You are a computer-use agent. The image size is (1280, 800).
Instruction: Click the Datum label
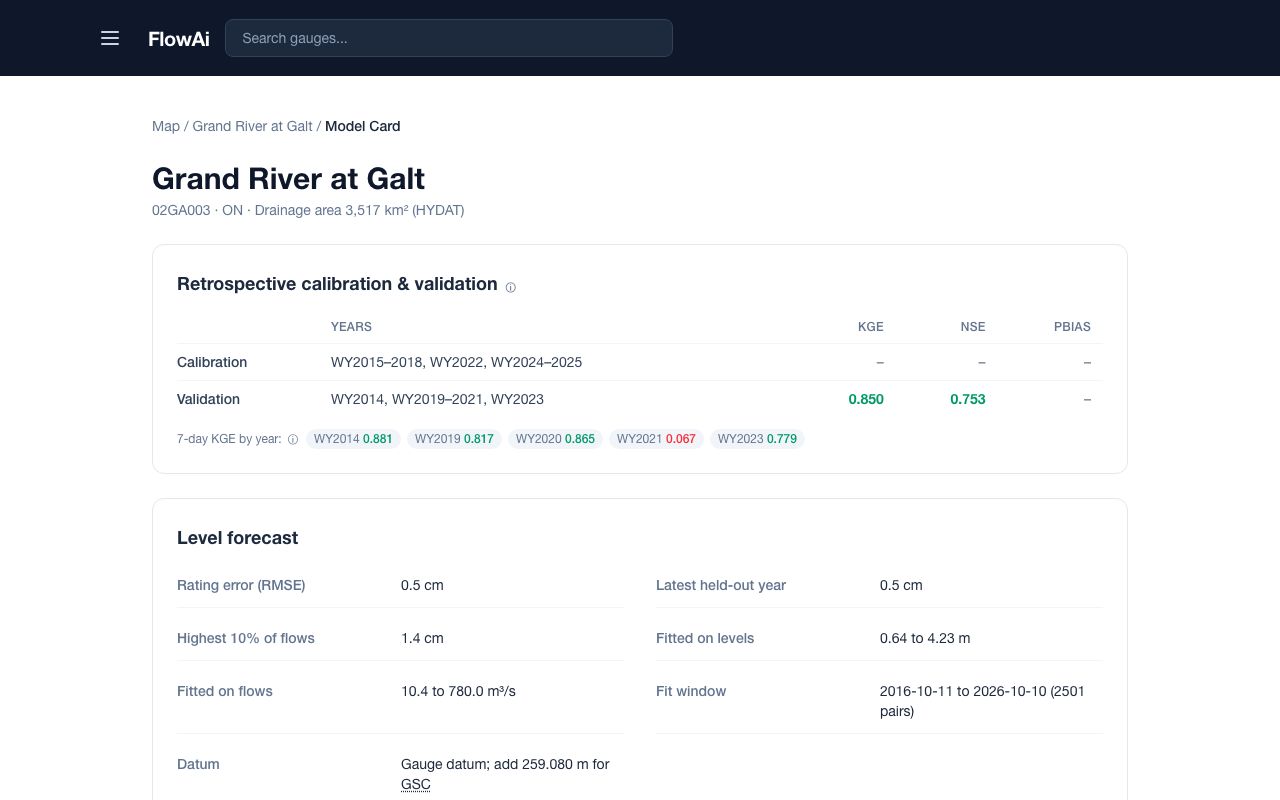point(198,764)
